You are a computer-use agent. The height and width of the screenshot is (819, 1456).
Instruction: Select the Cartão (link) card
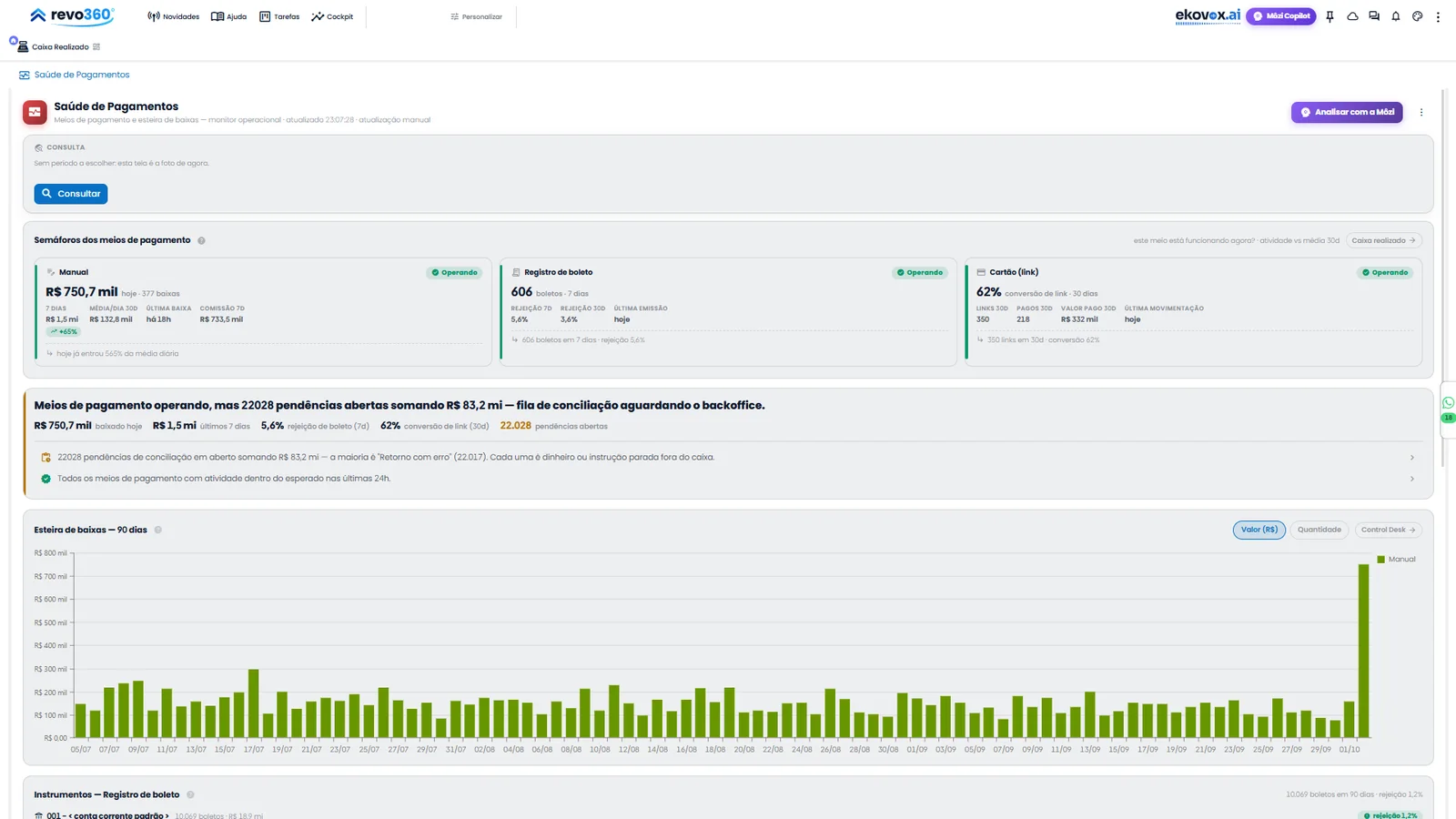pos(1193,312)
